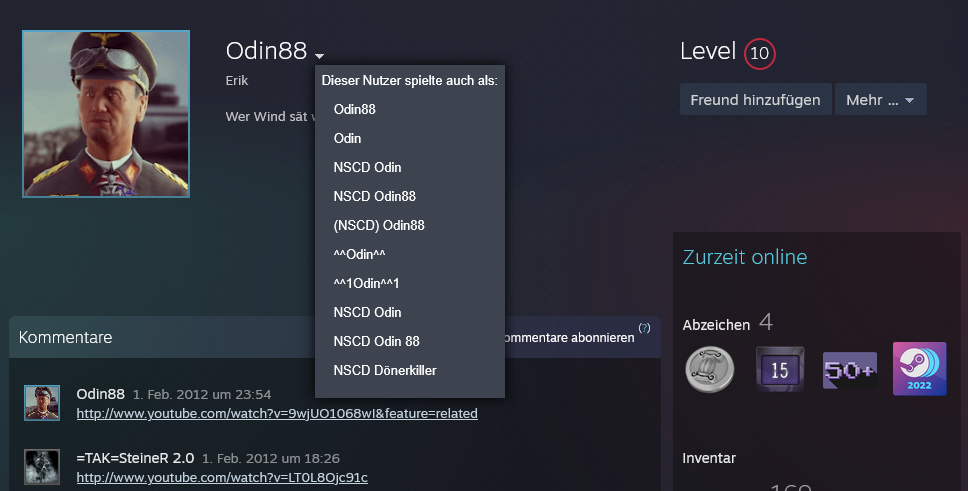Click the Freund hinzufügen button
Screen dimensions: 968x491
click(x=755, y=100)
